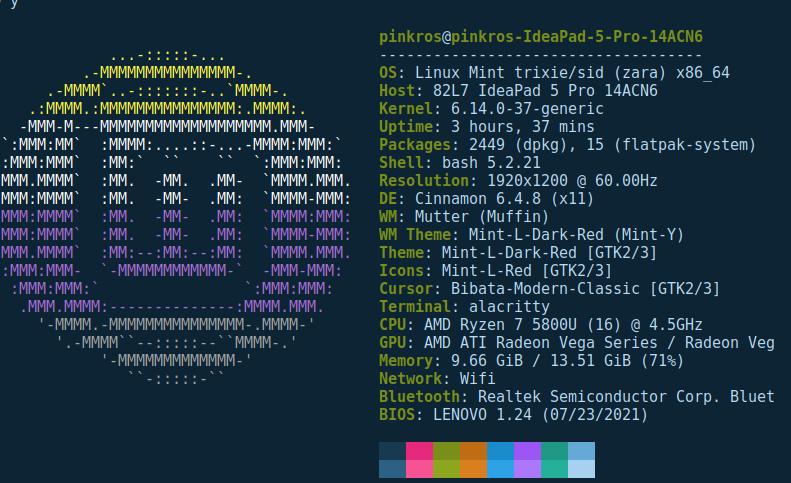This screenshot has height=483, width=791.
Task: Click the pinkros@pinkros-IdeaPad hostname title
Action: click(x=541, y=37)
